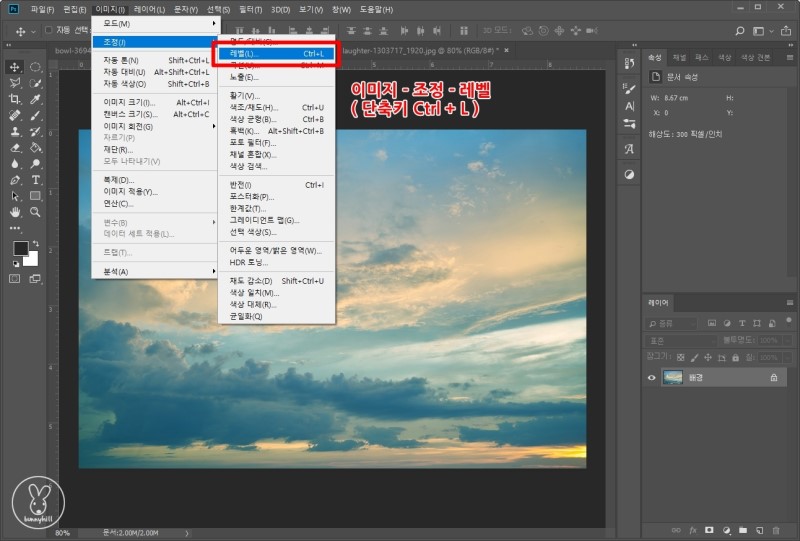Hide the 배경 layer with eye icon

coord(652,377)
